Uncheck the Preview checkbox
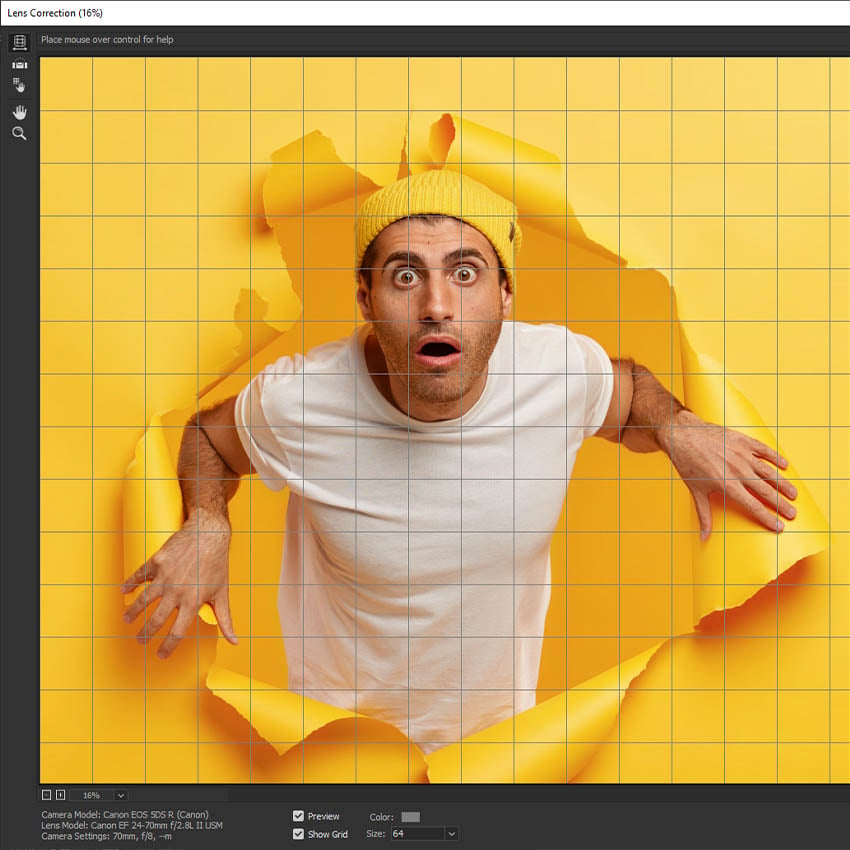The image size is (850, 850). point(298,816)
